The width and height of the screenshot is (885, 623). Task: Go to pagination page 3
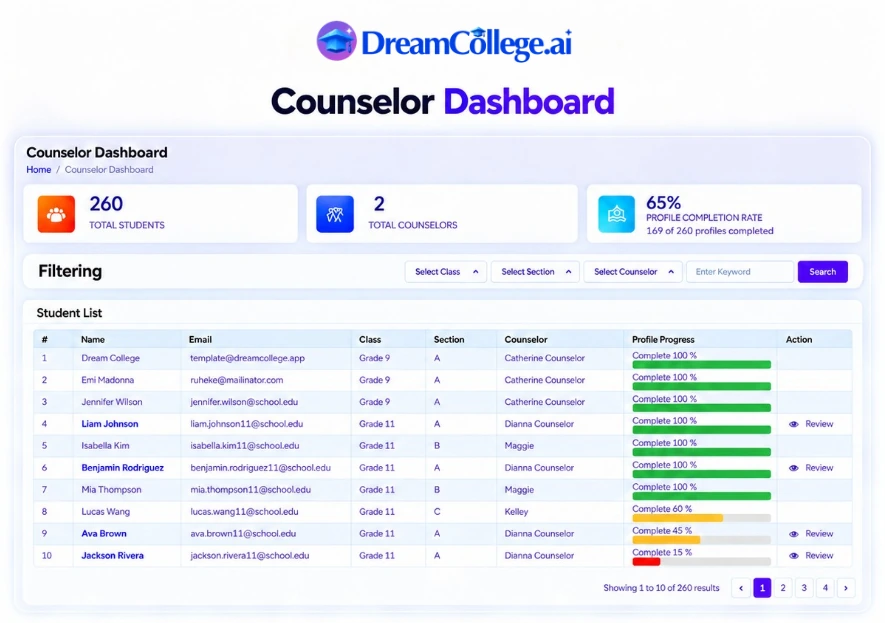coord(804,588)
